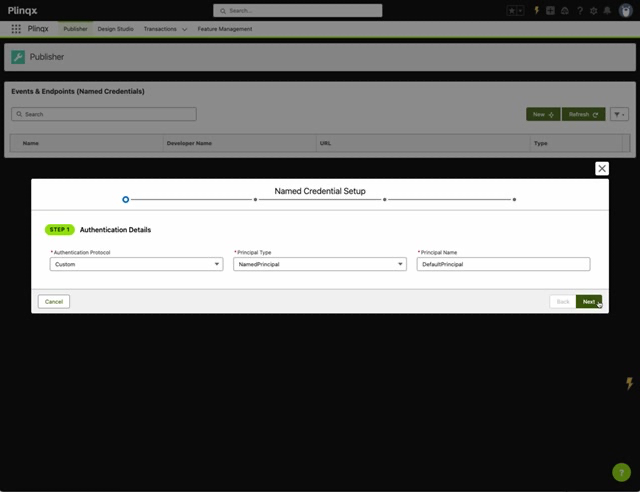
Task: Sort by the URL column header
Action: tap(325, 143)
